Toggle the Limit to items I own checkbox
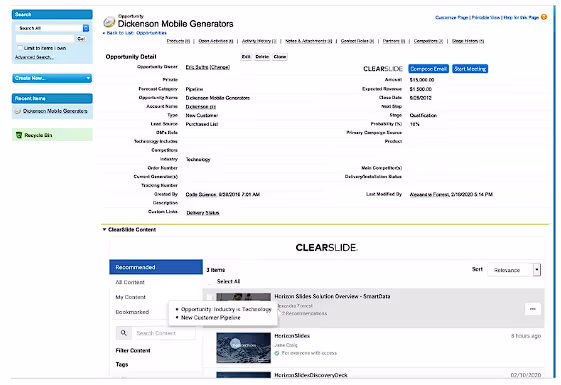The height and width of the screenshot is (385, 561). pyautogui.click(x=20, y=48)
